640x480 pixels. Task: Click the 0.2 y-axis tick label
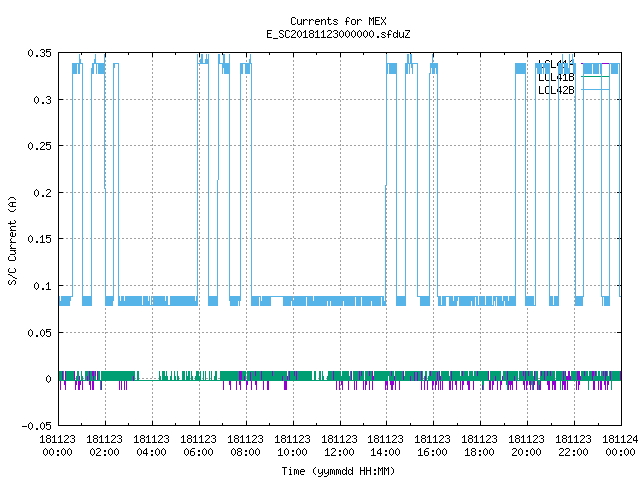[42, 193]
